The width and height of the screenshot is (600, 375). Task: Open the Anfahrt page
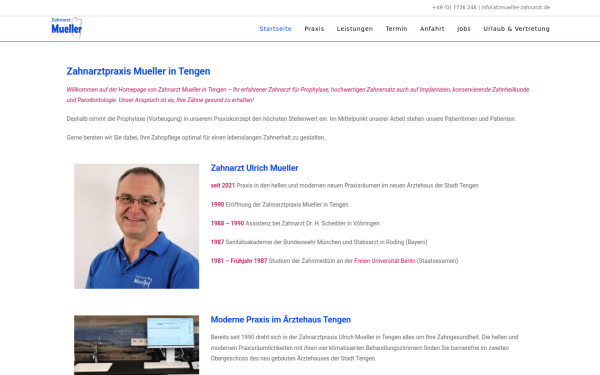tap(432, 29)
